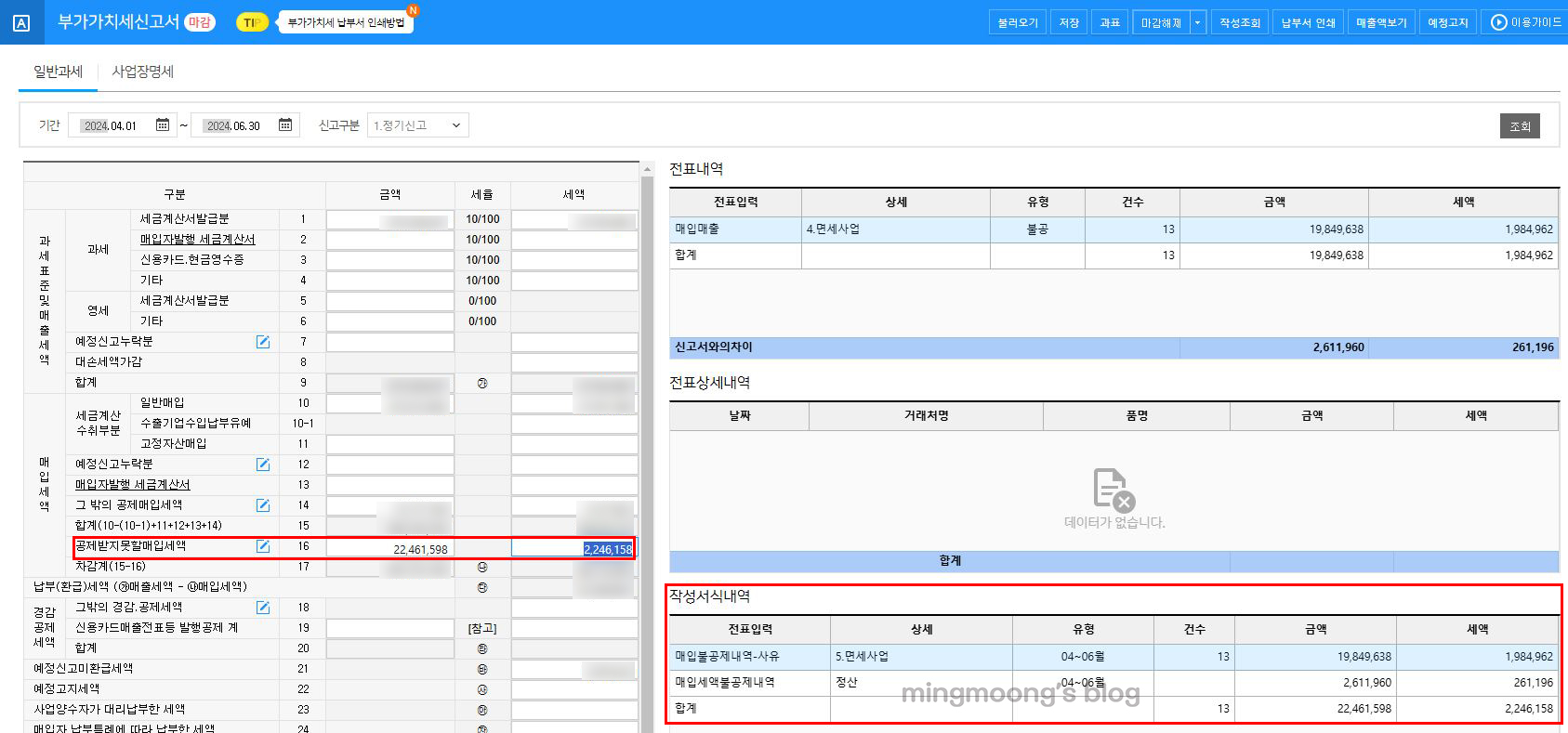Click 과표 button
This screenshot has width=1568, height=733.
pos(1110,22)
